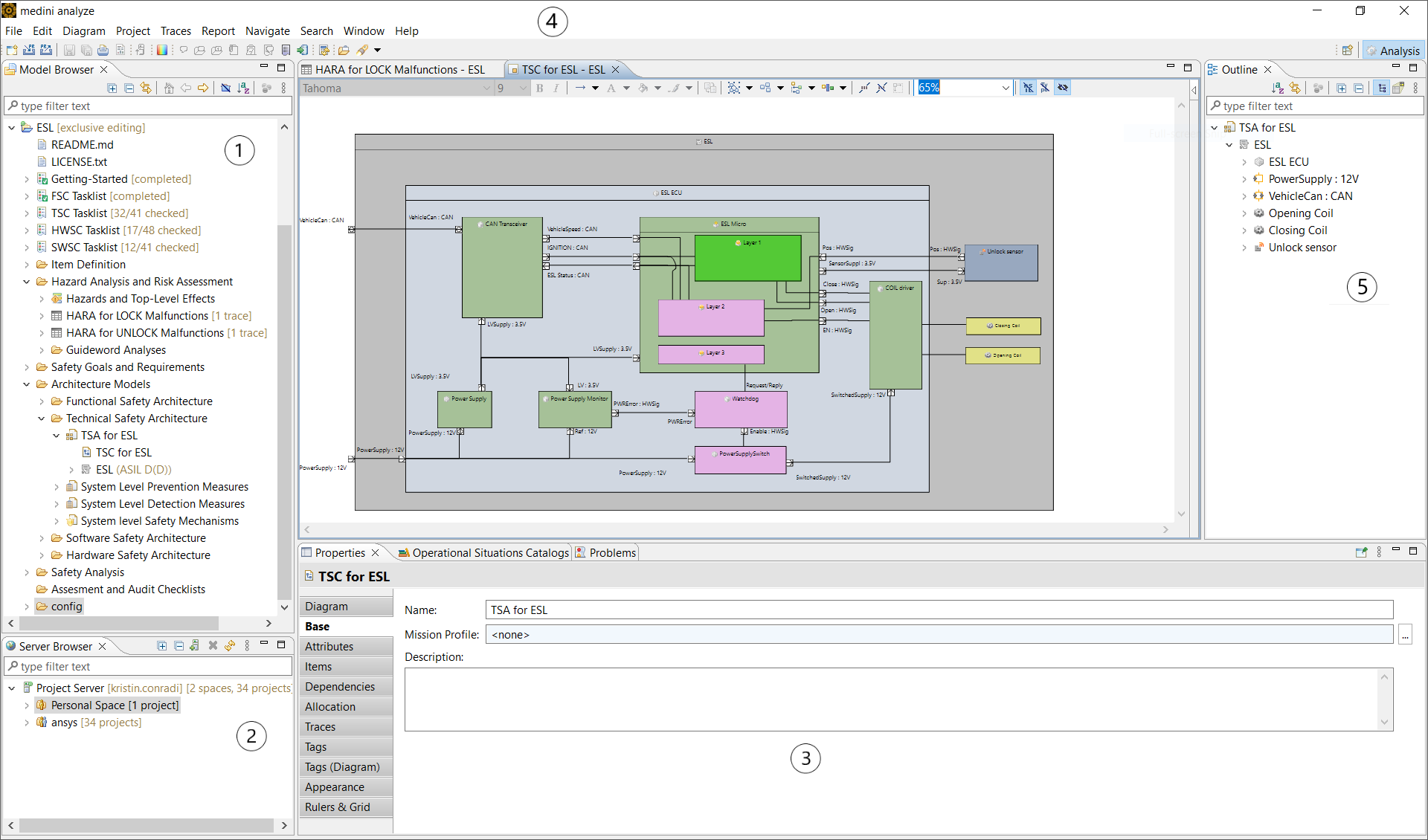The height and width of the screenshot is (840, 1428).
Task: Open the Traces menu
Action: (176, 30)
